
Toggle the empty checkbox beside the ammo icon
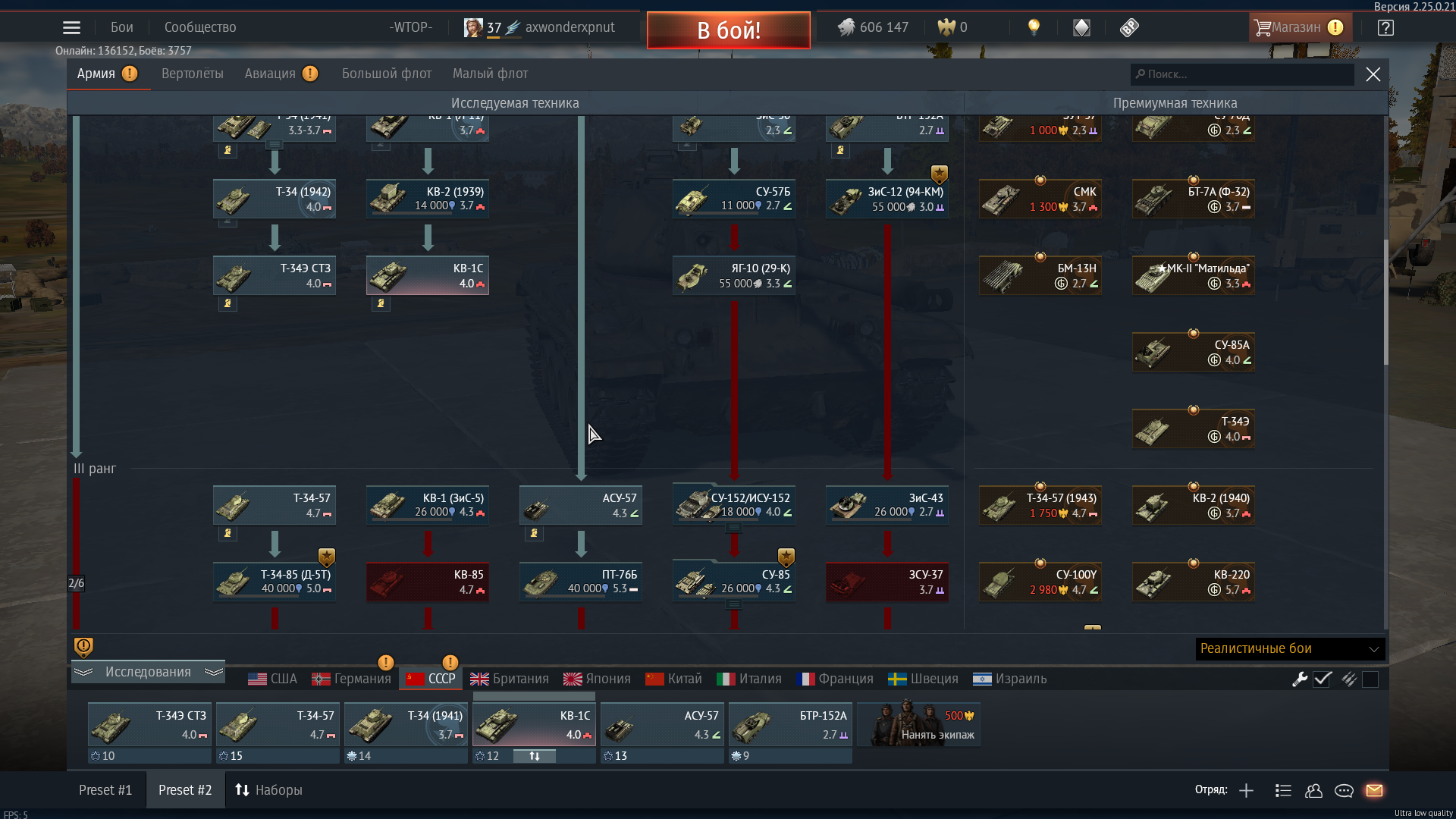click(1370, 679)
